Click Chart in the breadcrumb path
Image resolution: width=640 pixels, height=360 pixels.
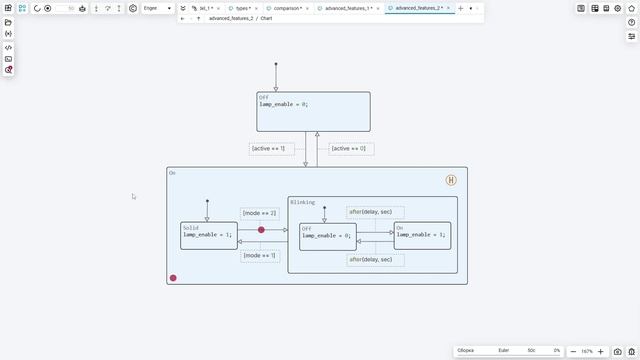coord(266,18)
